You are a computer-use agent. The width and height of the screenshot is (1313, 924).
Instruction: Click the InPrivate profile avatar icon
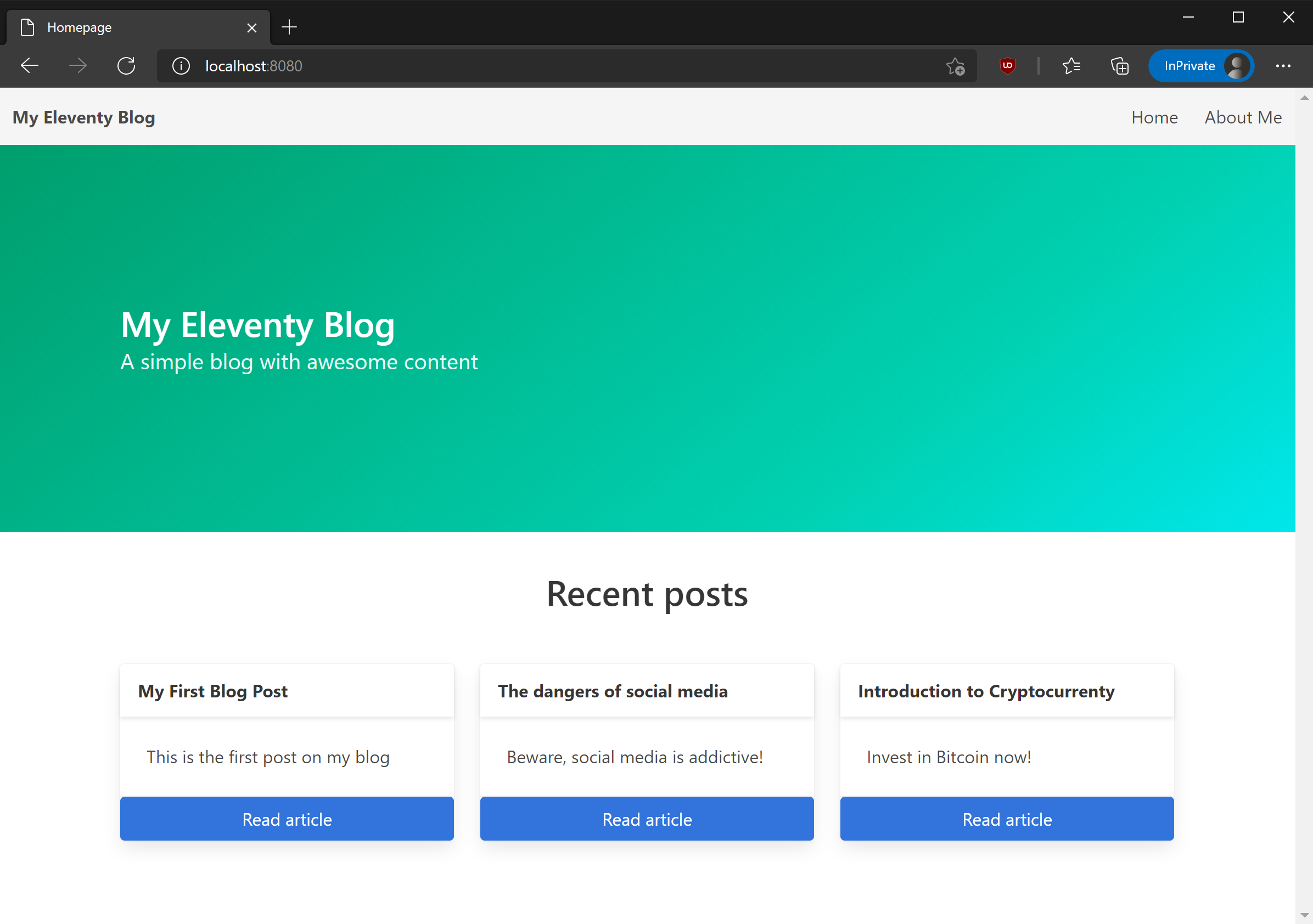point(1239,66)
